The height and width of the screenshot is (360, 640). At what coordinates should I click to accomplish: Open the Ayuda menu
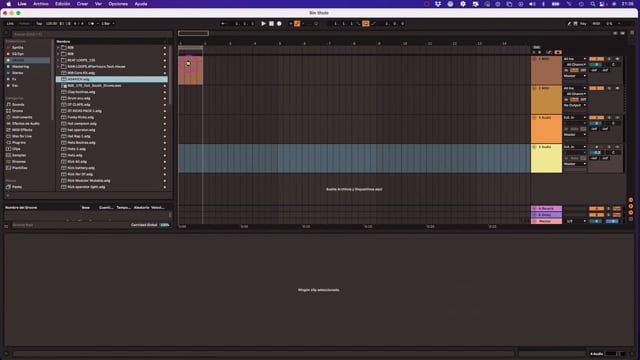pos(141,4)
